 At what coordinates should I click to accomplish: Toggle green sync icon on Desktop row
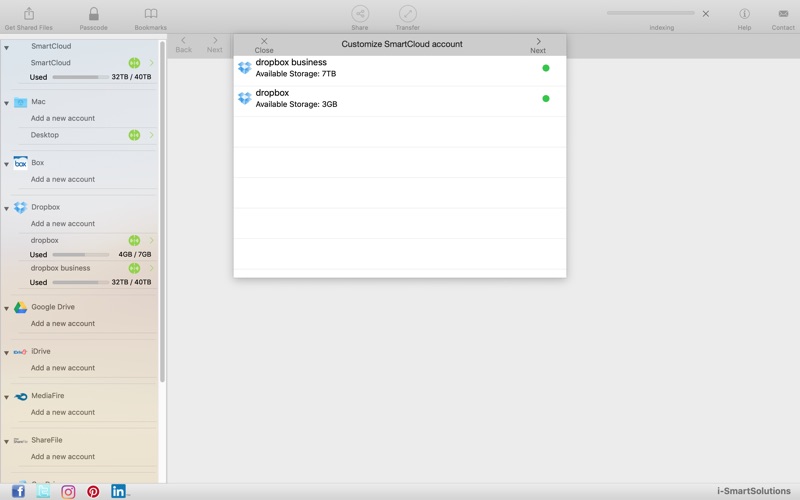point(134,135)
